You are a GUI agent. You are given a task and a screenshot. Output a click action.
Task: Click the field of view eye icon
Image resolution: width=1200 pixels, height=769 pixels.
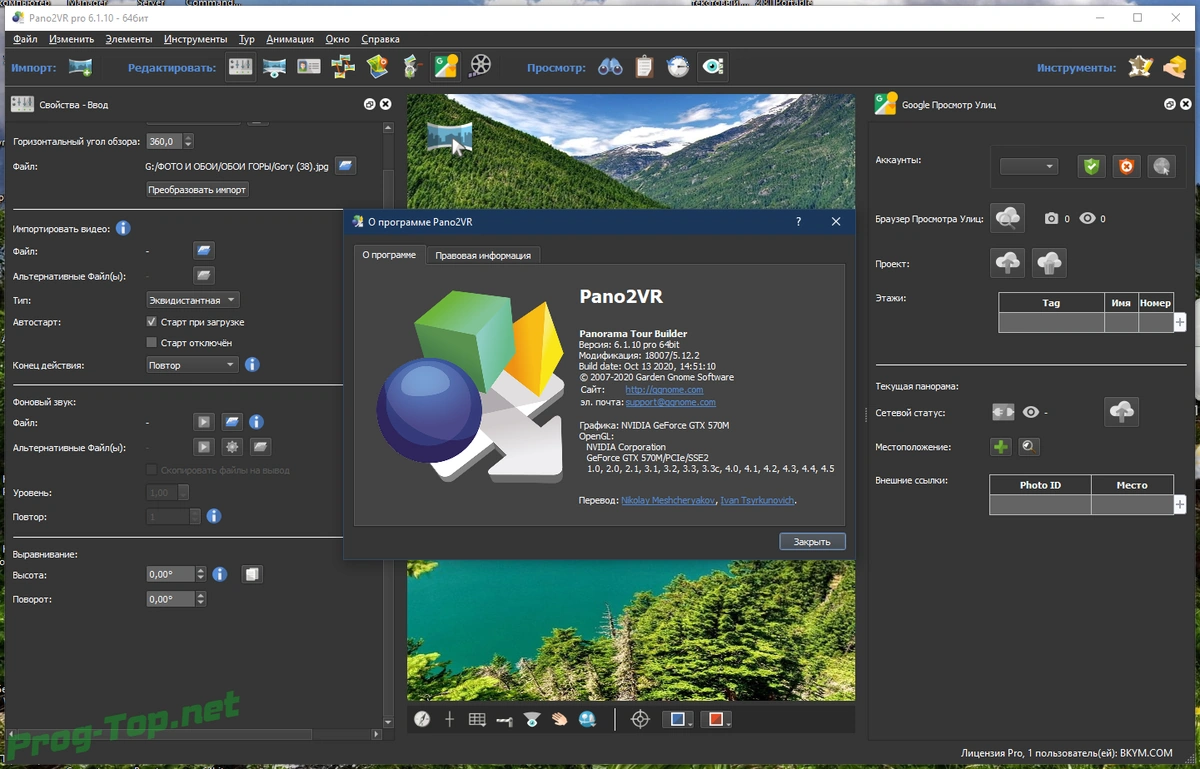tap(532, 719)
